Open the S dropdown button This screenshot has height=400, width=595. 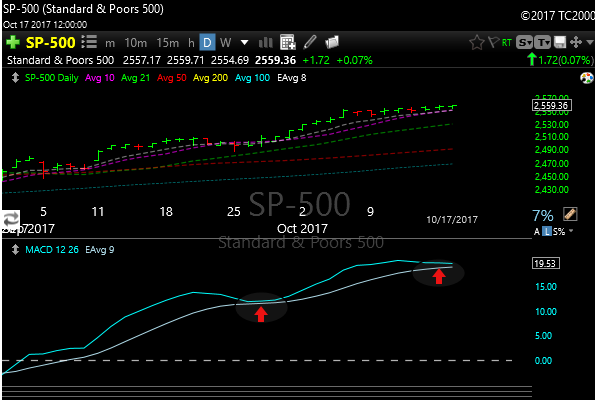(x=524, y=43)
